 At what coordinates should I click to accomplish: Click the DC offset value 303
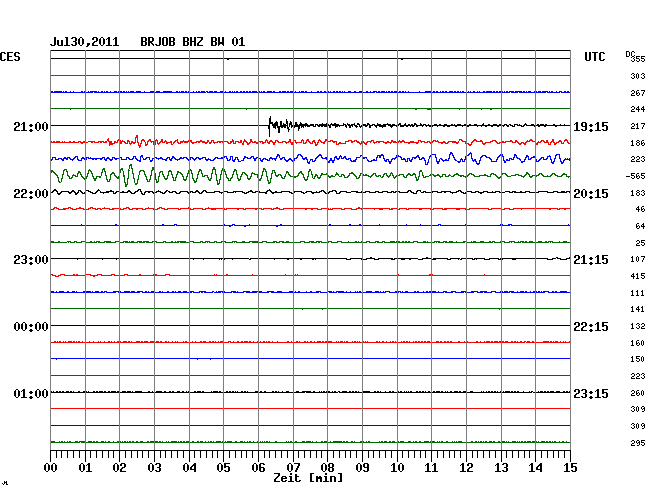click(638, 76)
